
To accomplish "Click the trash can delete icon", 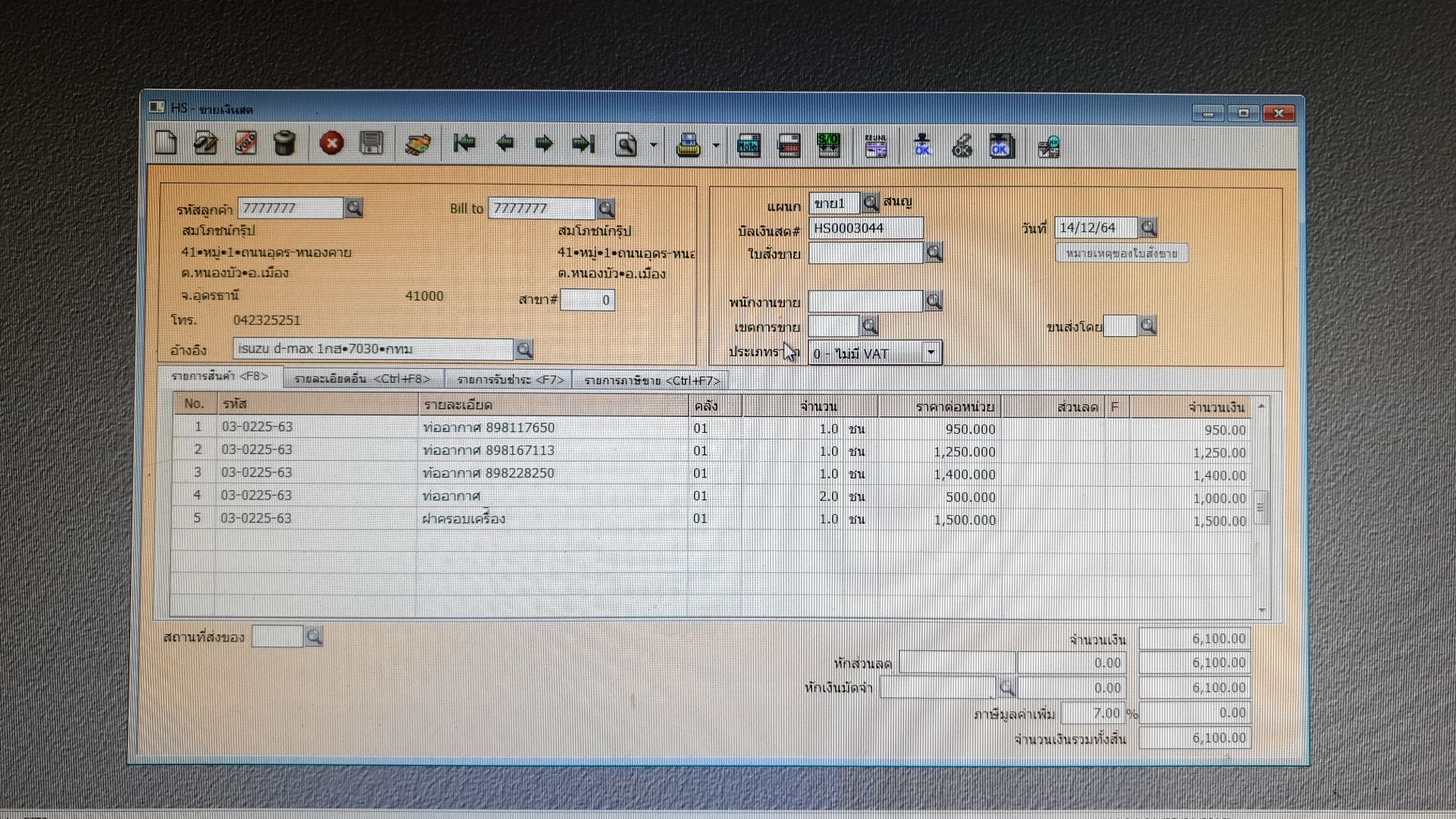I will [x=284, y=143].
